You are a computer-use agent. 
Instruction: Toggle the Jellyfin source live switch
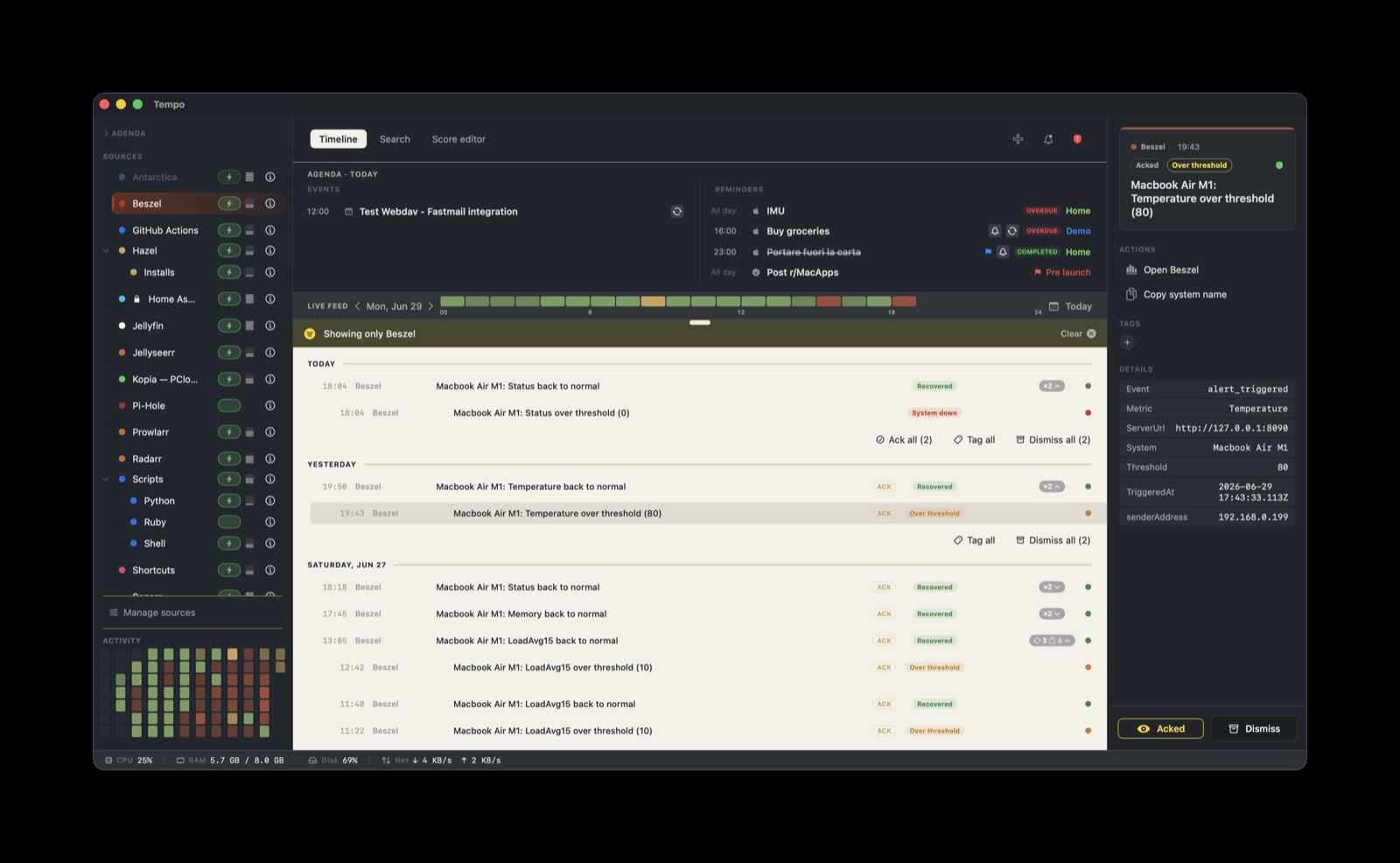[x=229, y=326]
